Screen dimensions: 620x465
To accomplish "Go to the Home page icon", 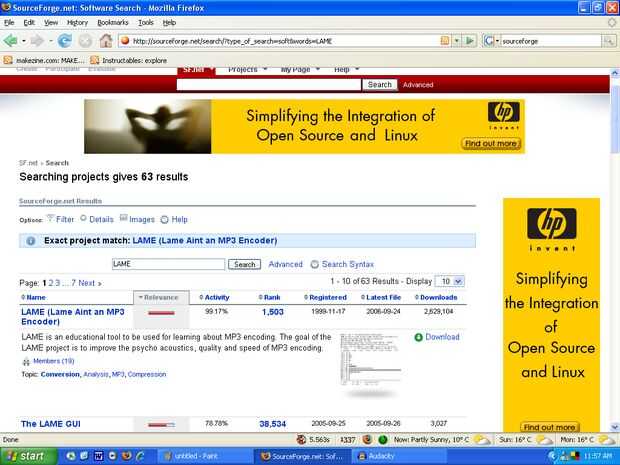I will [x=106, y=41].
